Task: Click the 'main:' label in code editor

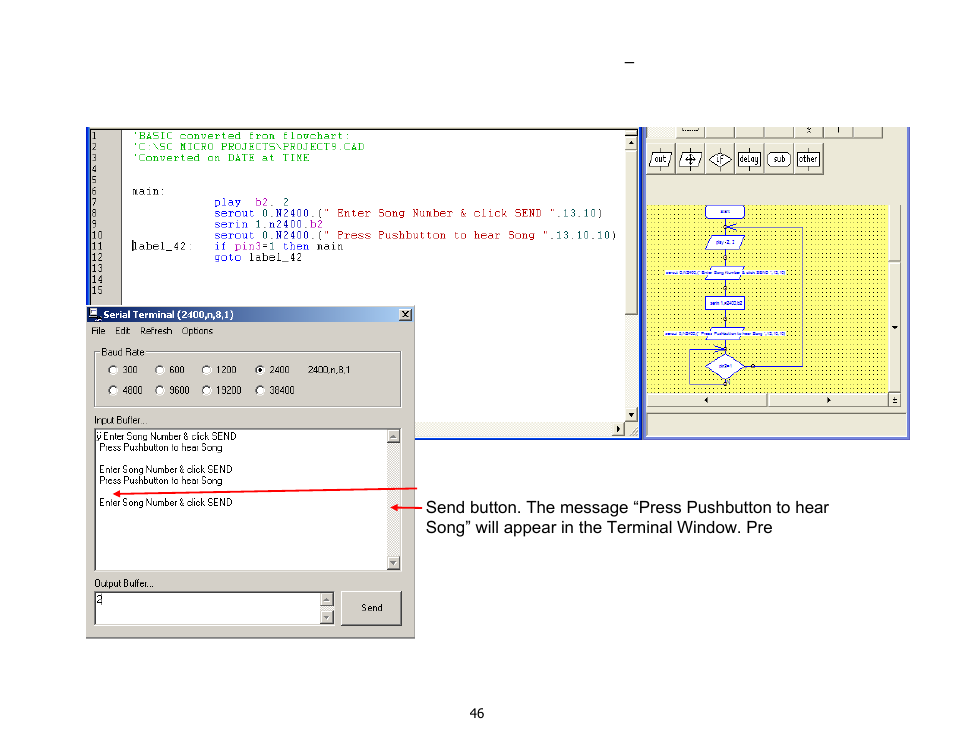Action: [x=148, y=192]
